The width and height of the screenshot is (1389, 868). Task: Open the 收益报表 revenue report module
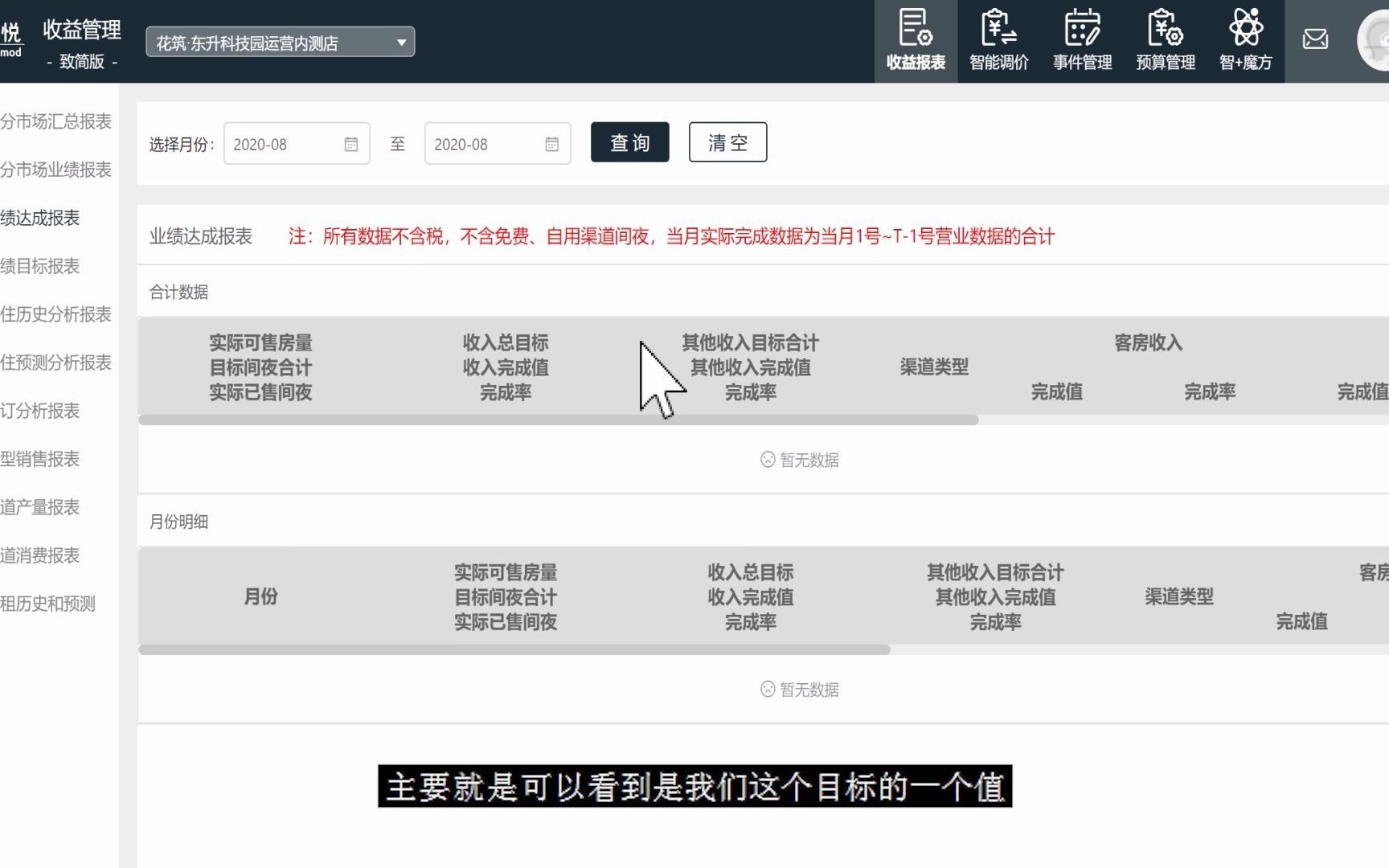click(x=916, y=41)
